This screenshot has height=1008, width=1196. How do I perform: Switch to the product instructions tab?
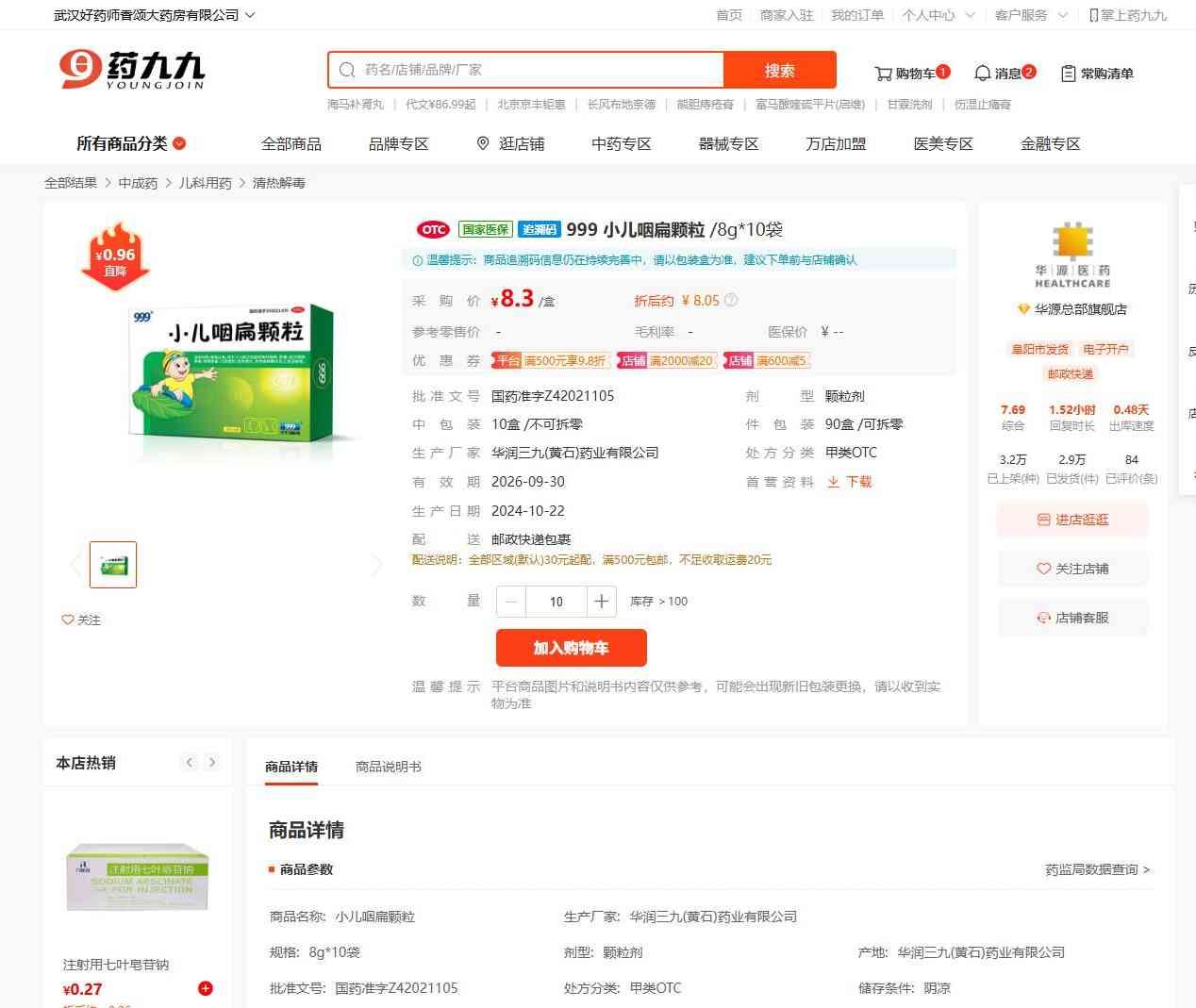pyautogui.click(x=389, y=767)
